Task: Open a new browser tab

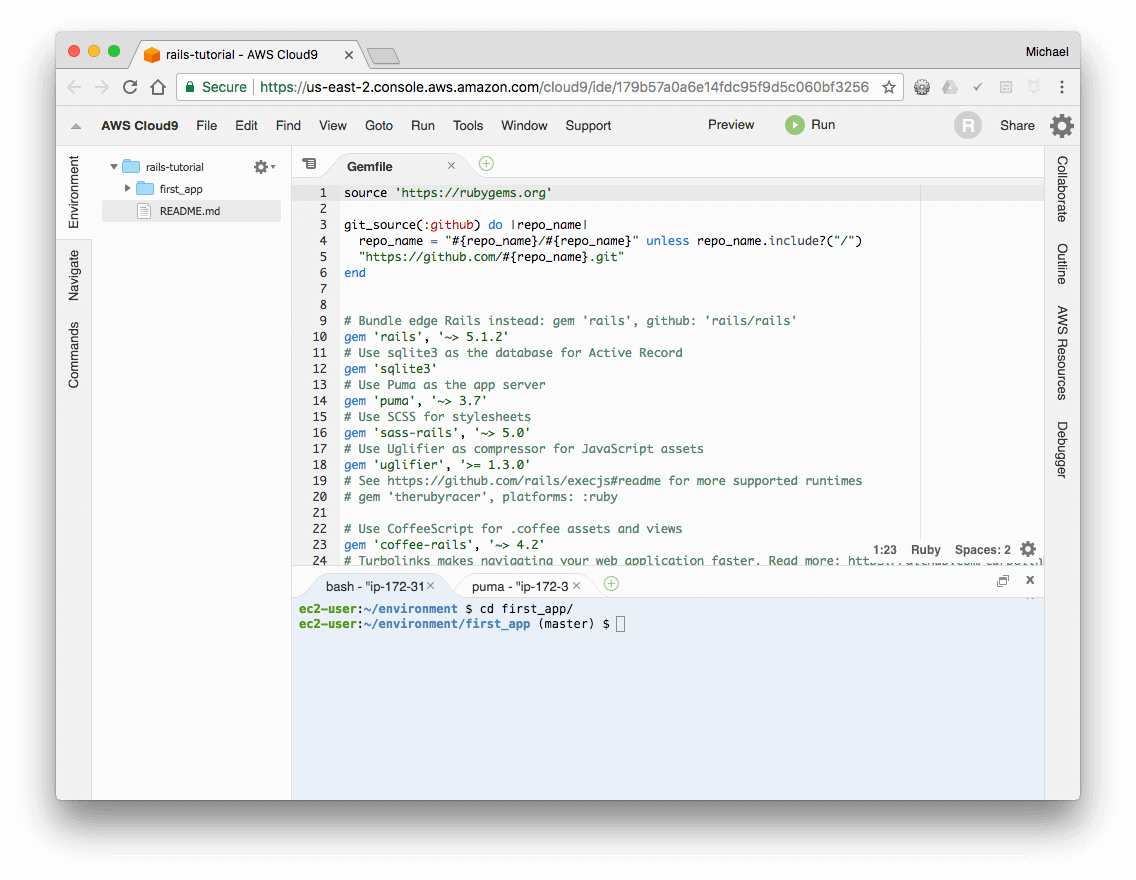Action: point(383,56)
